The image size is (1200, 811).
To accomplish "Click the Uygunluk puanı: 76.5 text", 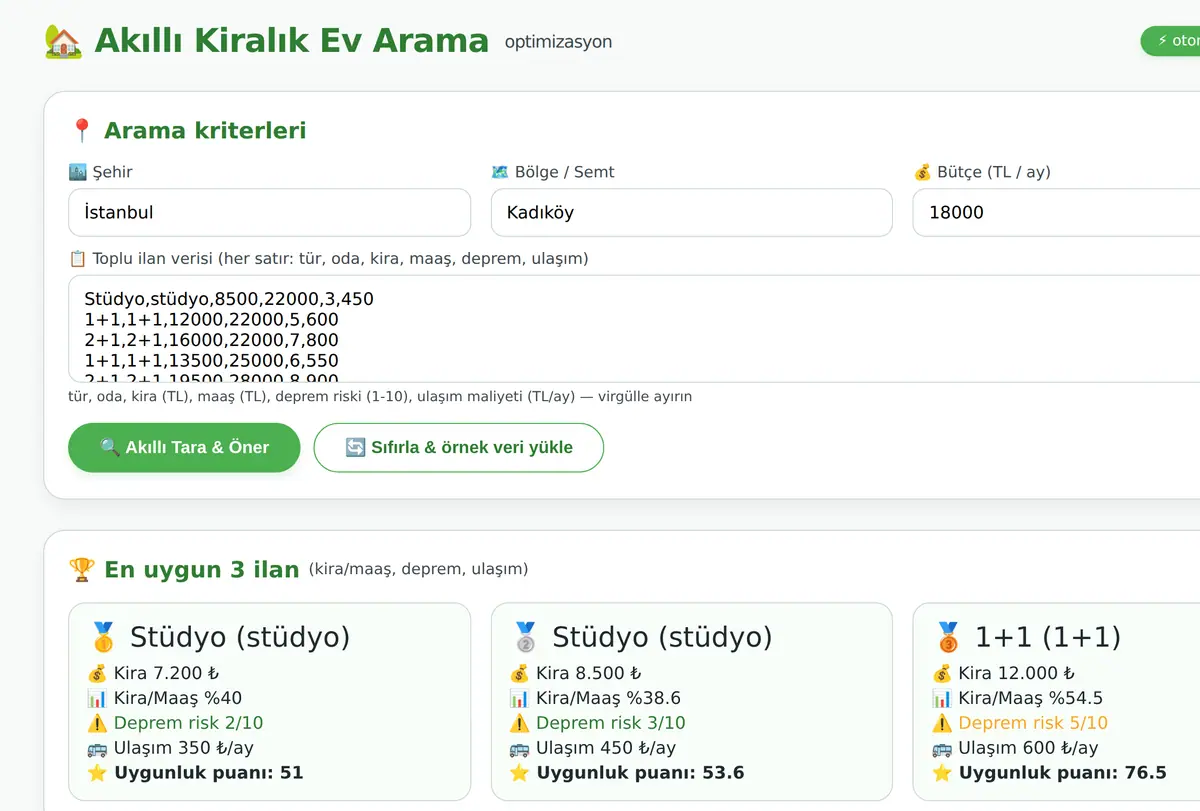I will pos(1063,772).
